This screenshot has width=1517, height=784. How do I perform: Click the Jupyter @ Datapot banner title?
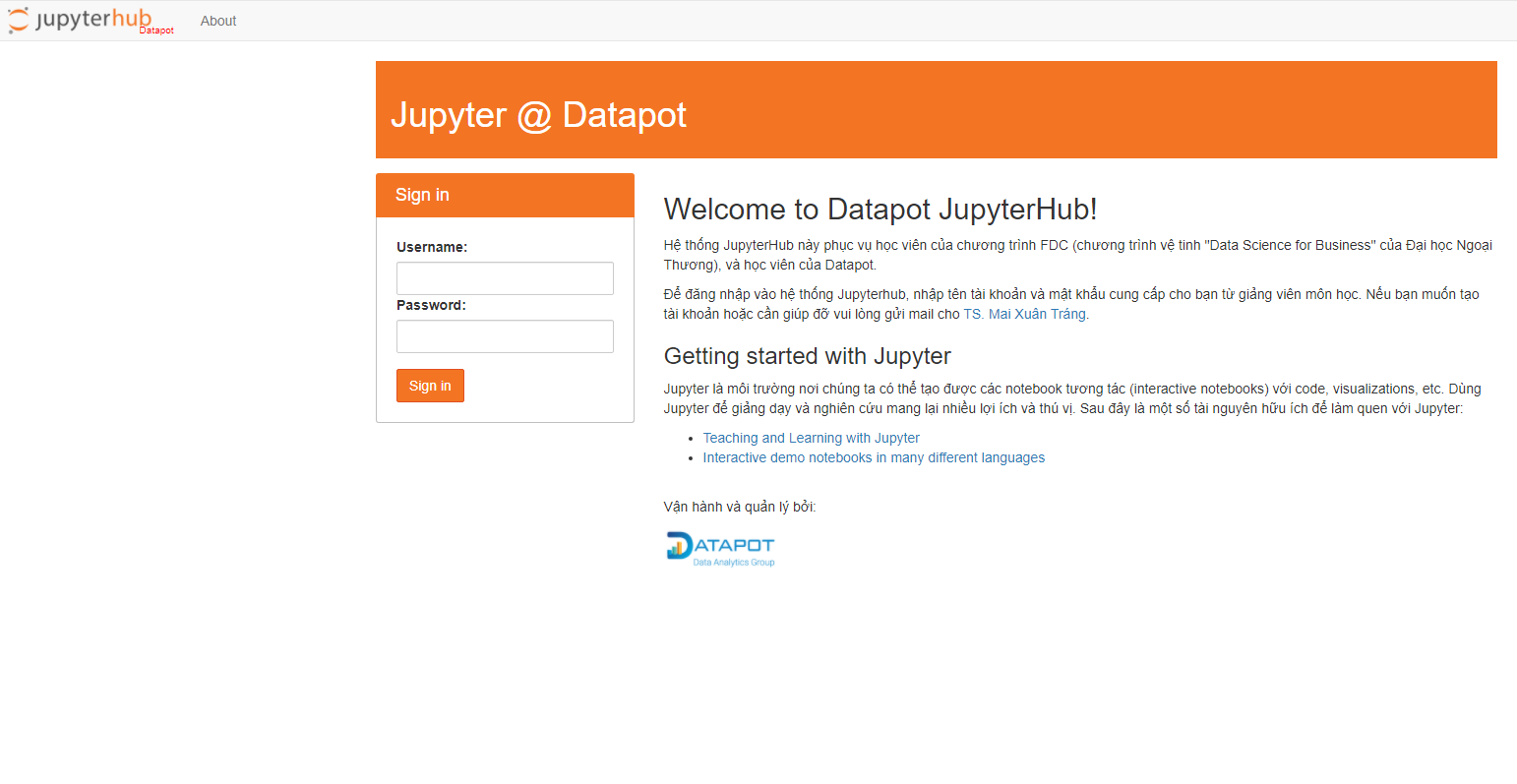538,115
